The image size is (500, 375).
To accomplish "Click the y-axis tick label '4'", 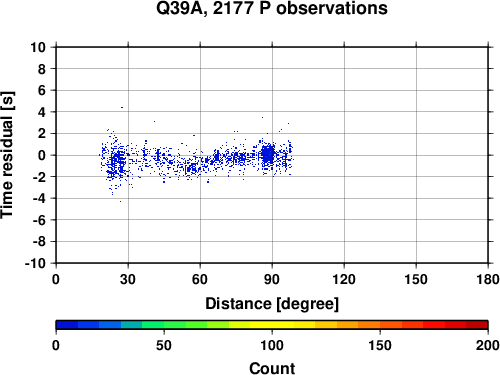I will (41, 112).
